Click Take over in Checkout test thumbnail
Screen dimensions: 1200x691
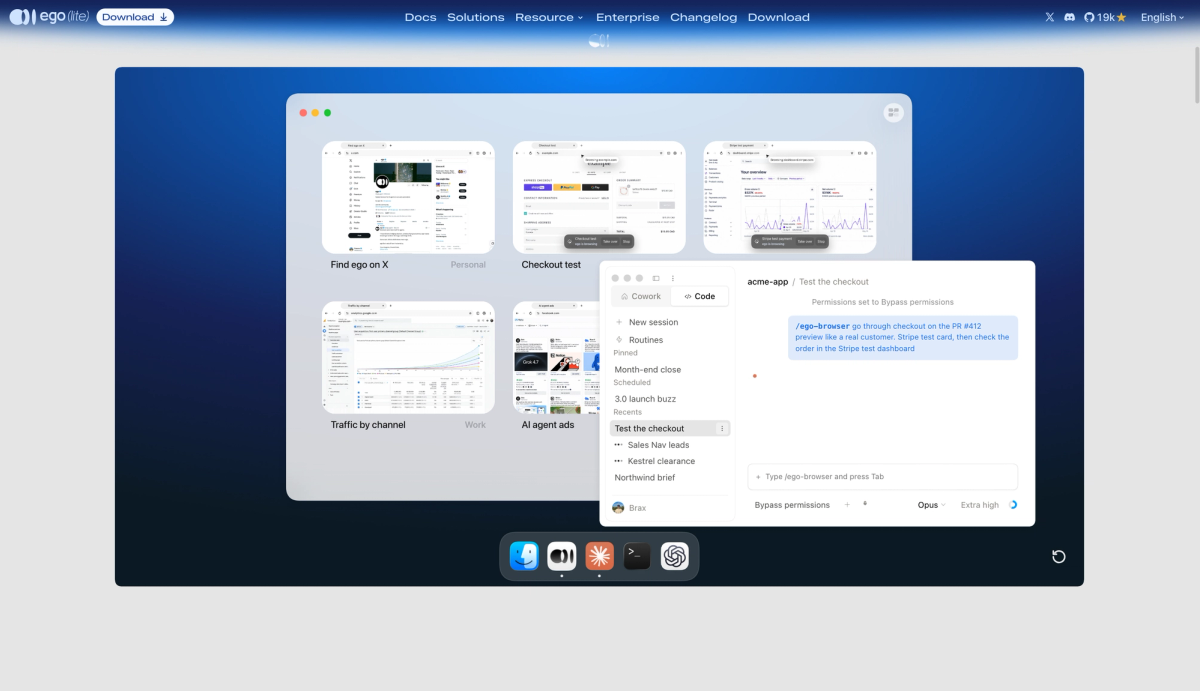(x=609, y=241)
